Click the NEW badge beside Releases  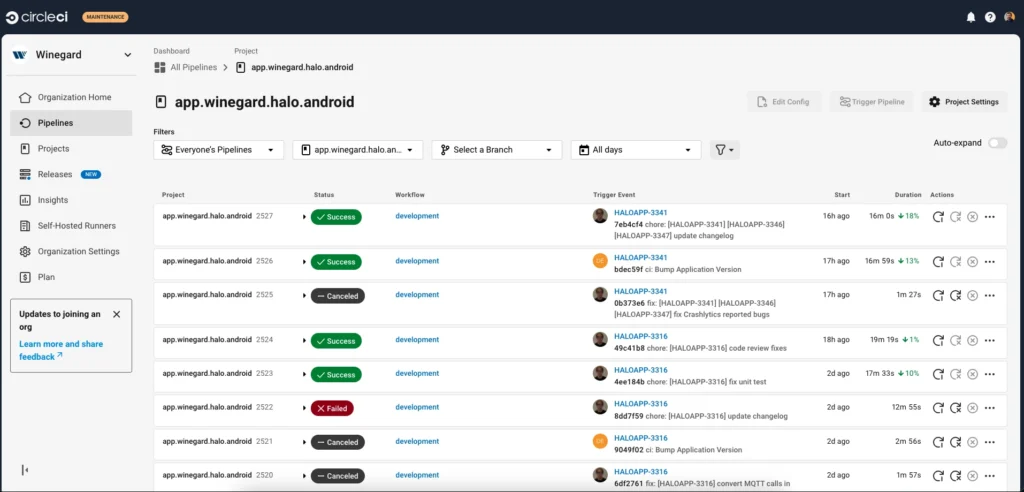tap(91, 174)
